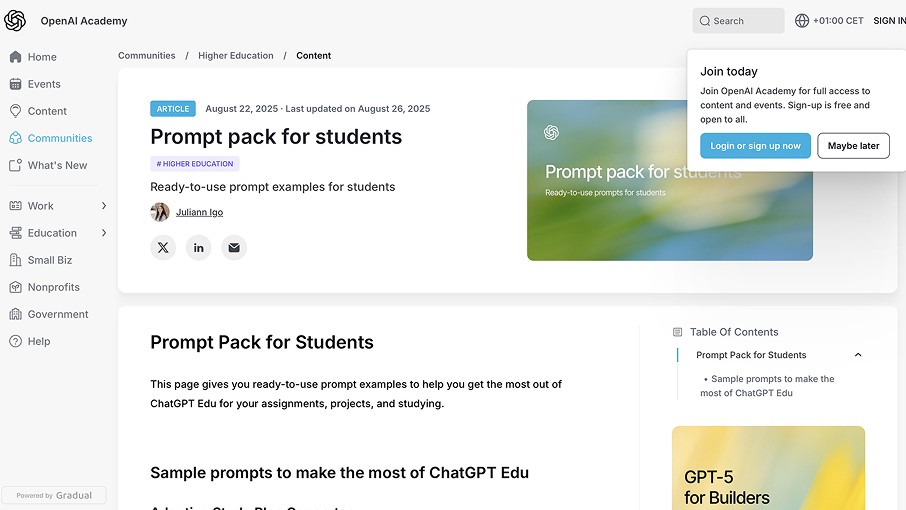Click SIGN IN in the header
Viewport: 906px width, 510px height.
click(889, 21)
